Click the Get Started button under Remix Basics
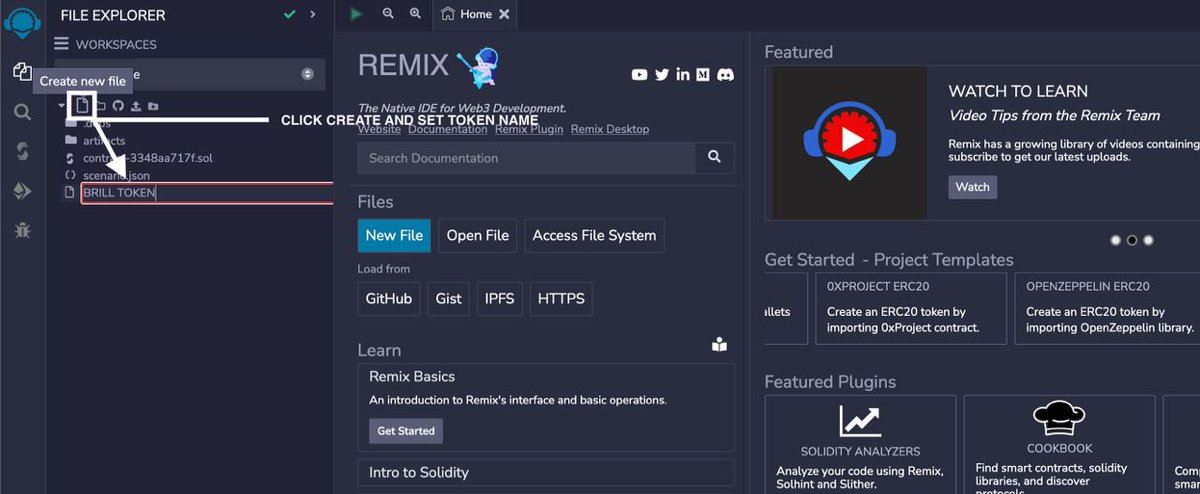The height and width of the screenshot is (494, 1200). [406, 431]
